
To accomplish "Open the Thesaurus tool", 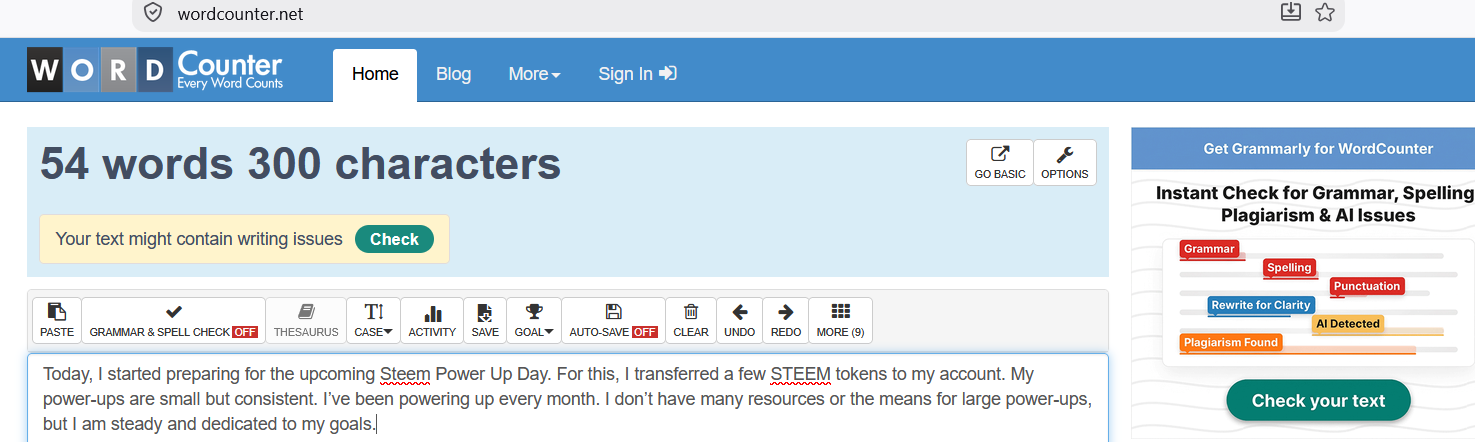I will click(x=306, y=320).
